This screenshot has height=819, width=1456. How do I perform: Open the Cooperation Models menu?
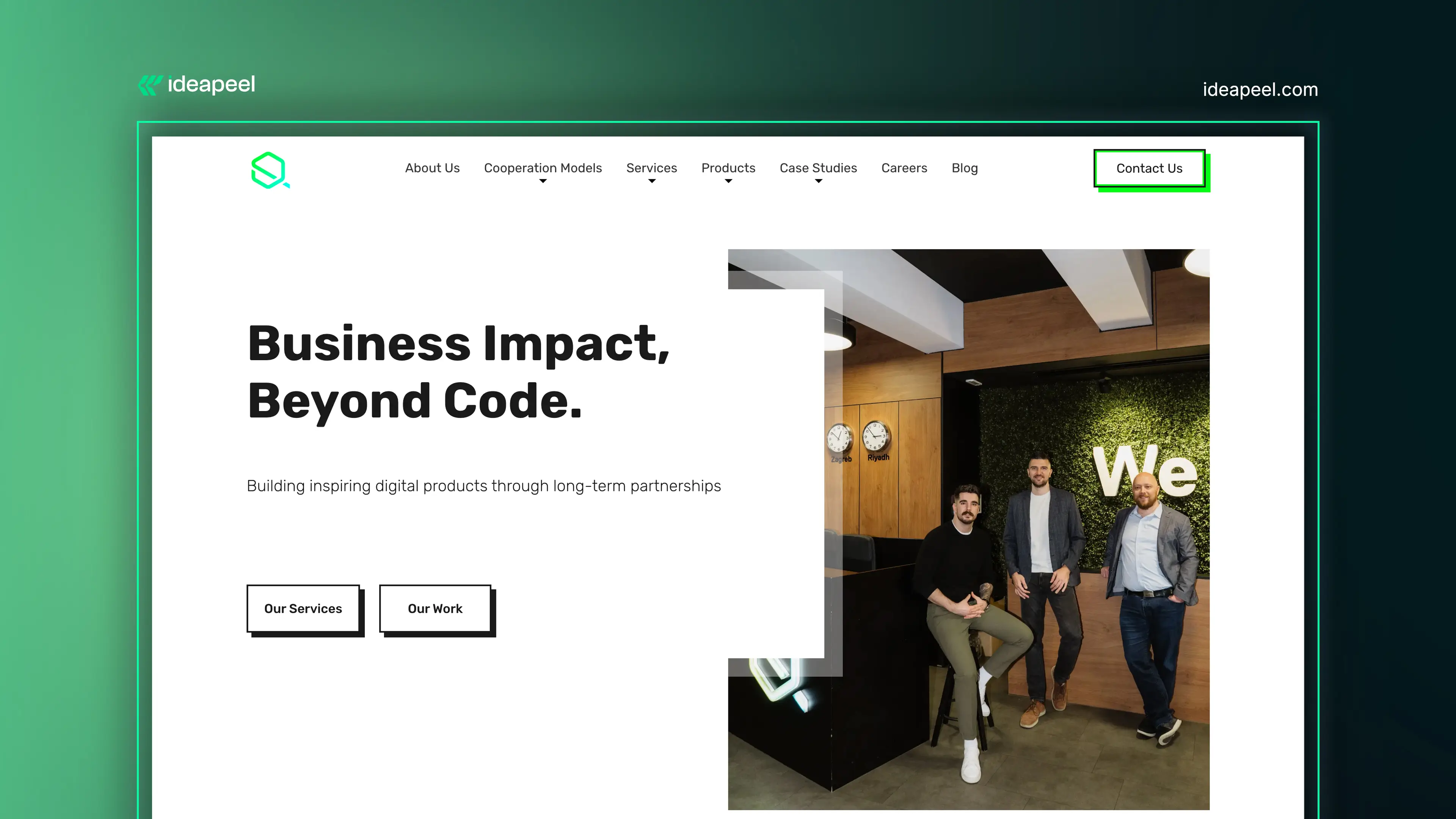tap(543, 168)
